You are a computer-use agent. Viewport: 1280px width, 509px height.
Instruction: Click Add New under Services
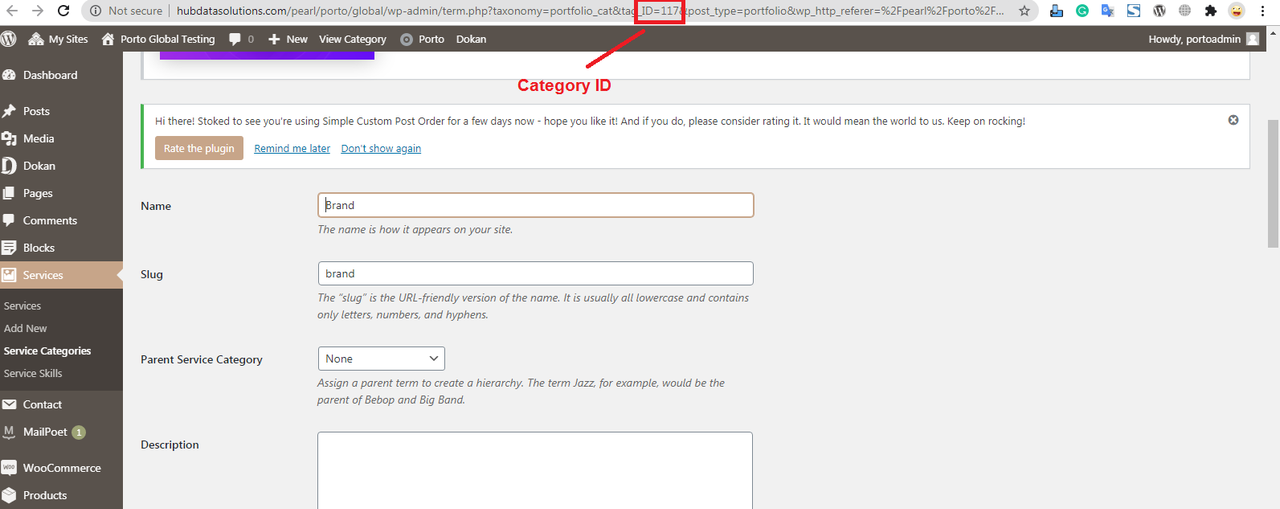[x=26, y=328]
